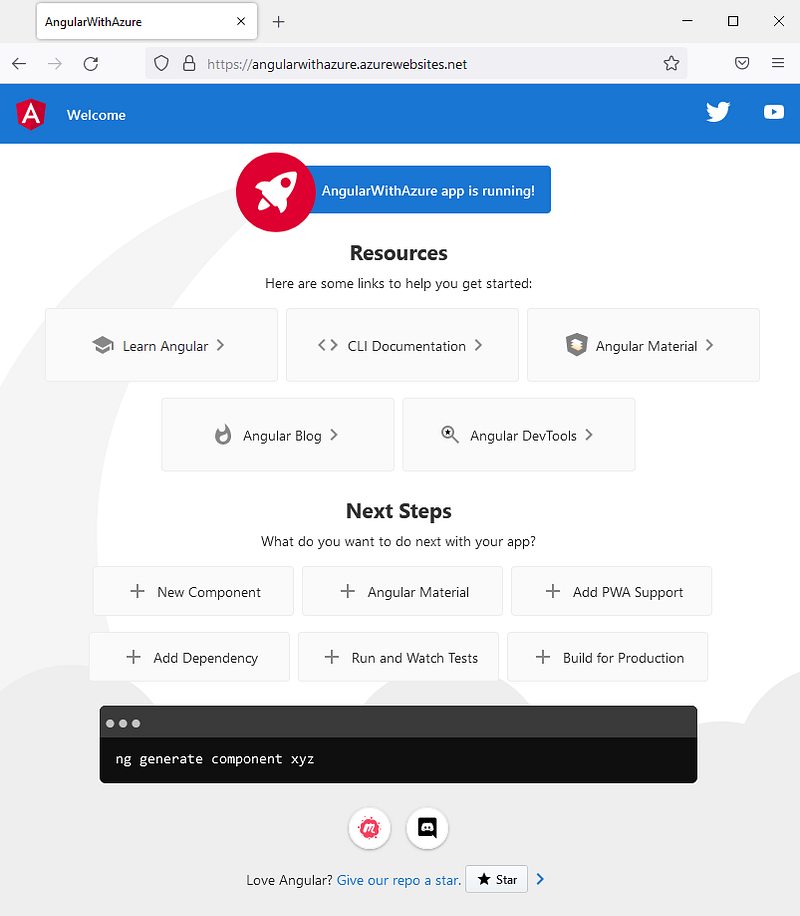Viewport: 800px width, 916px height.
Task: Click the Angular Material shield icon
Action: 576,345
